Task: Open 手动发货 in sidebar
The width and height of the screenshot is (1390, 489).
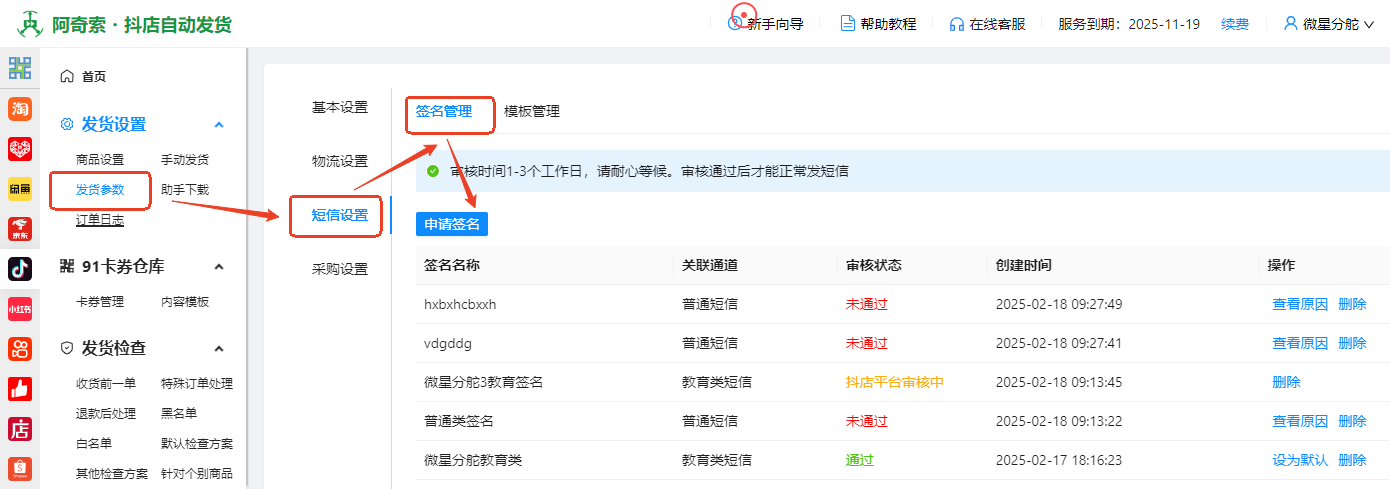Action: point(185,159)
